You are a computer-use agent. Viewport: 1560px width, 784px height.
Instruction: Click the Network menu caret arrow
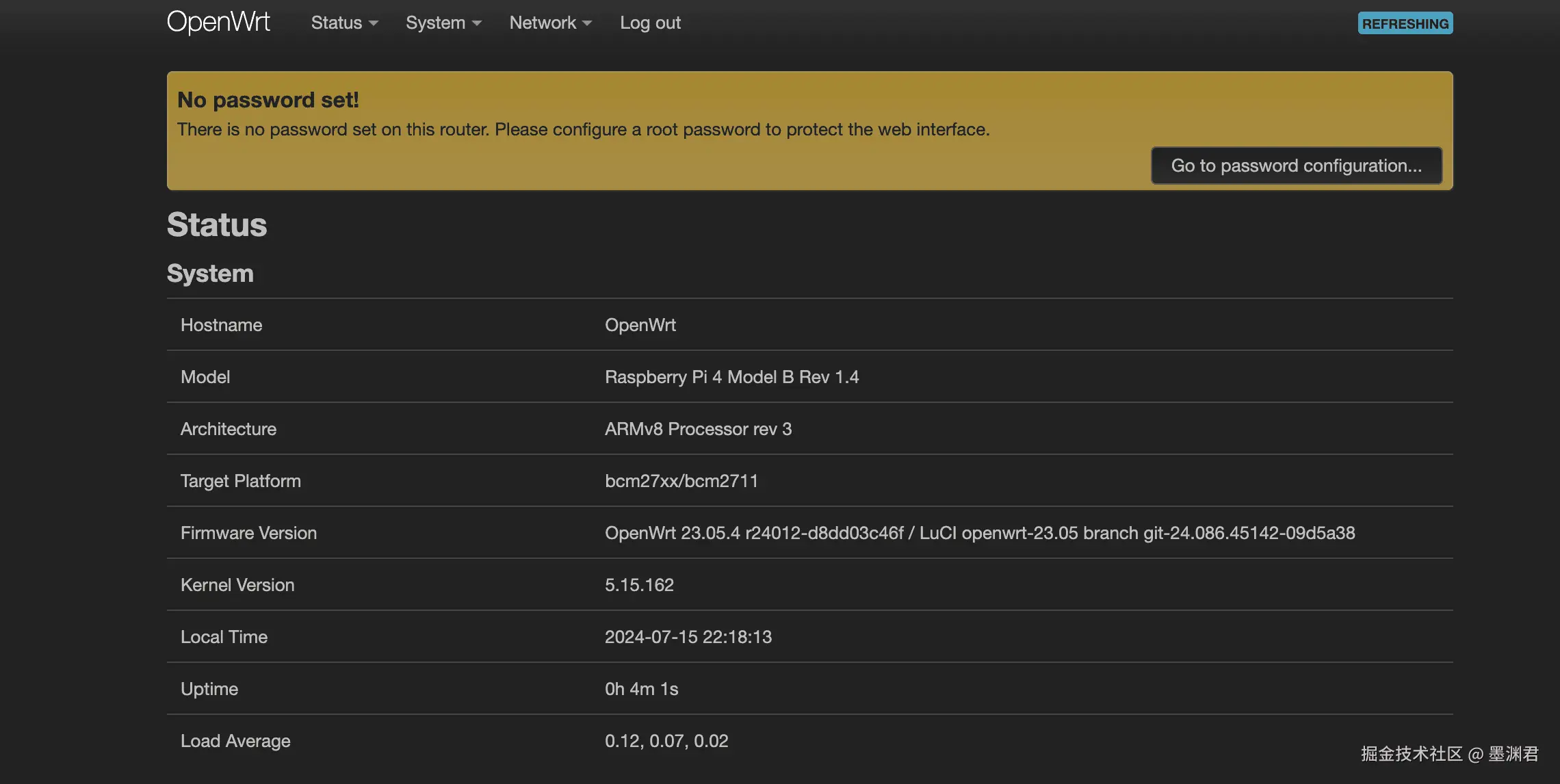[587, 23]
